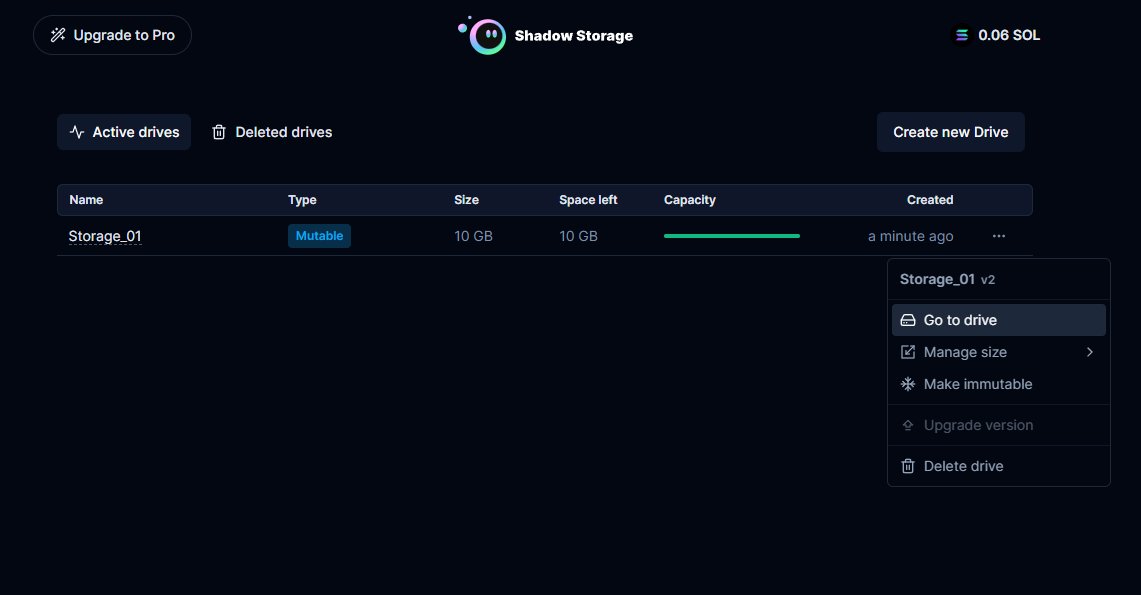Select Make immutable menu entry
Image resolution: width=1141 pixels, height=595 pixels.
pyautogui.click(x=998, y=384)
